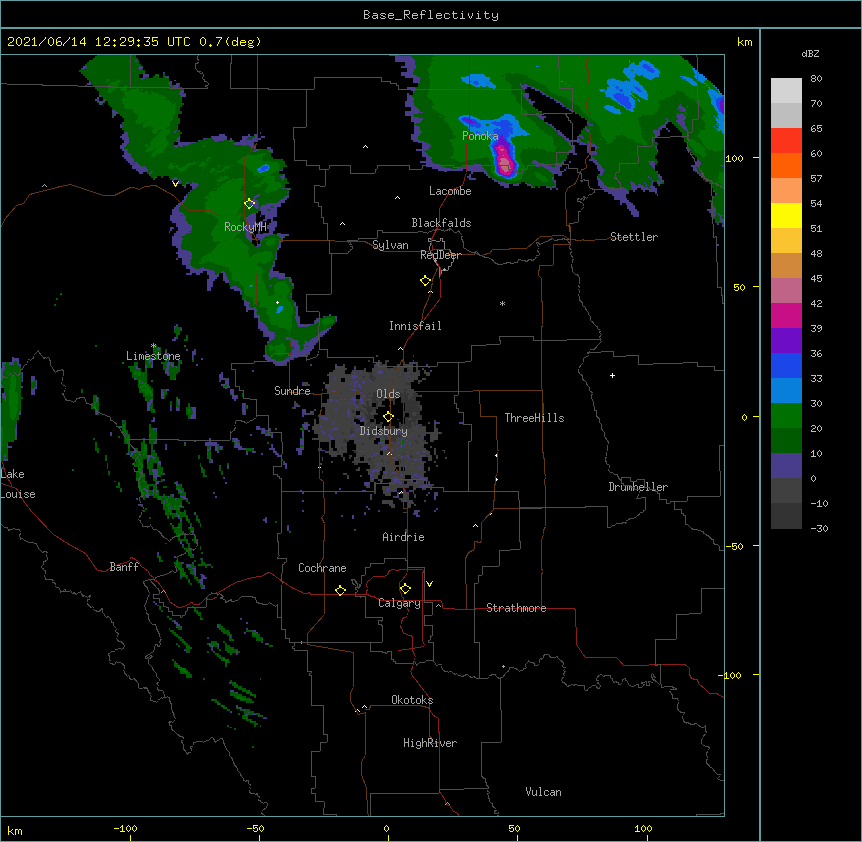Click the red 60-65 dBZ legend swatch
The width and height of the screenshot is (862, 842).
pyautogui.click(x=786, y=140)
